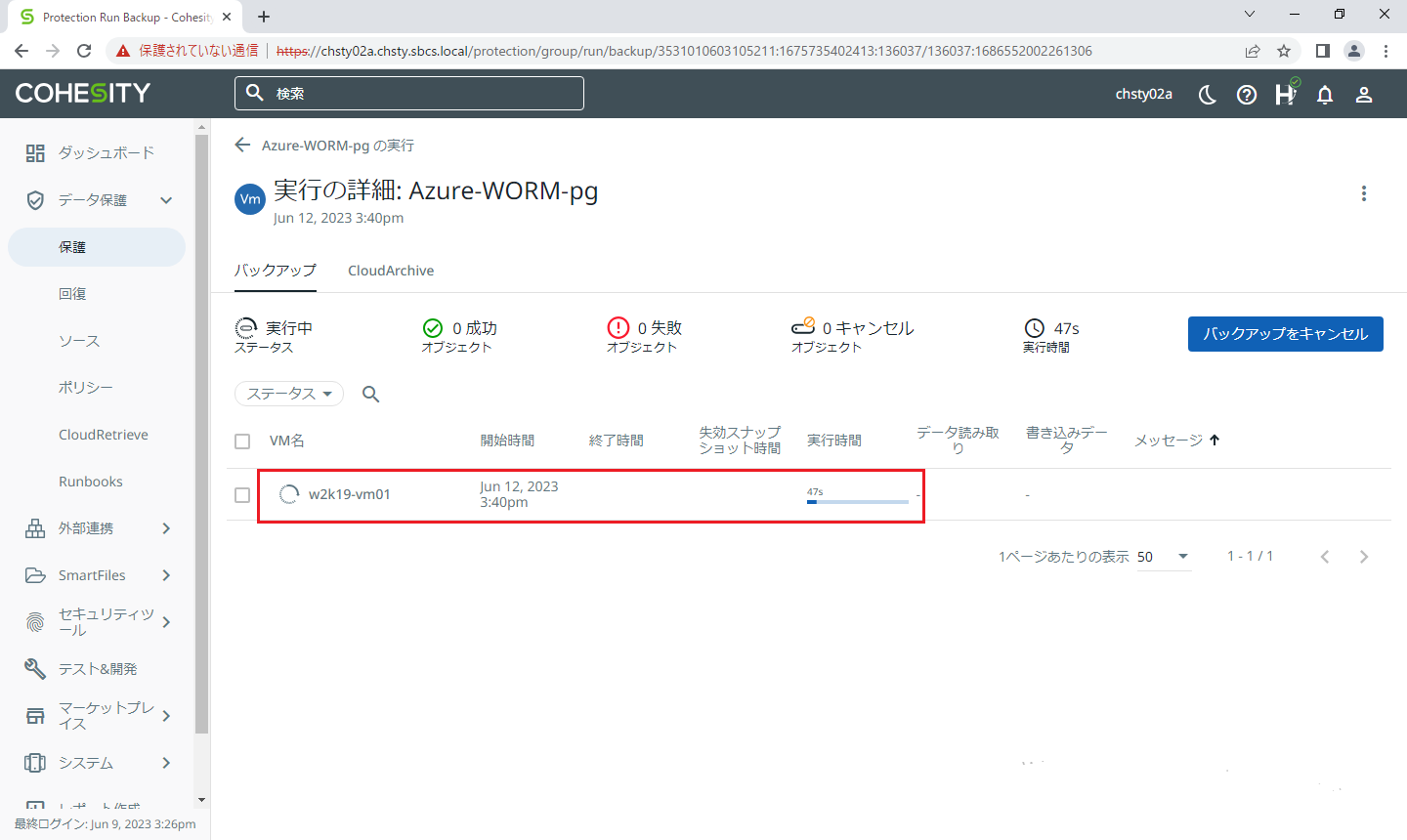This screenshot has width=1407, height=840.
Task: Open the ステータス filter dropdown
Action: tap(289, 394)
